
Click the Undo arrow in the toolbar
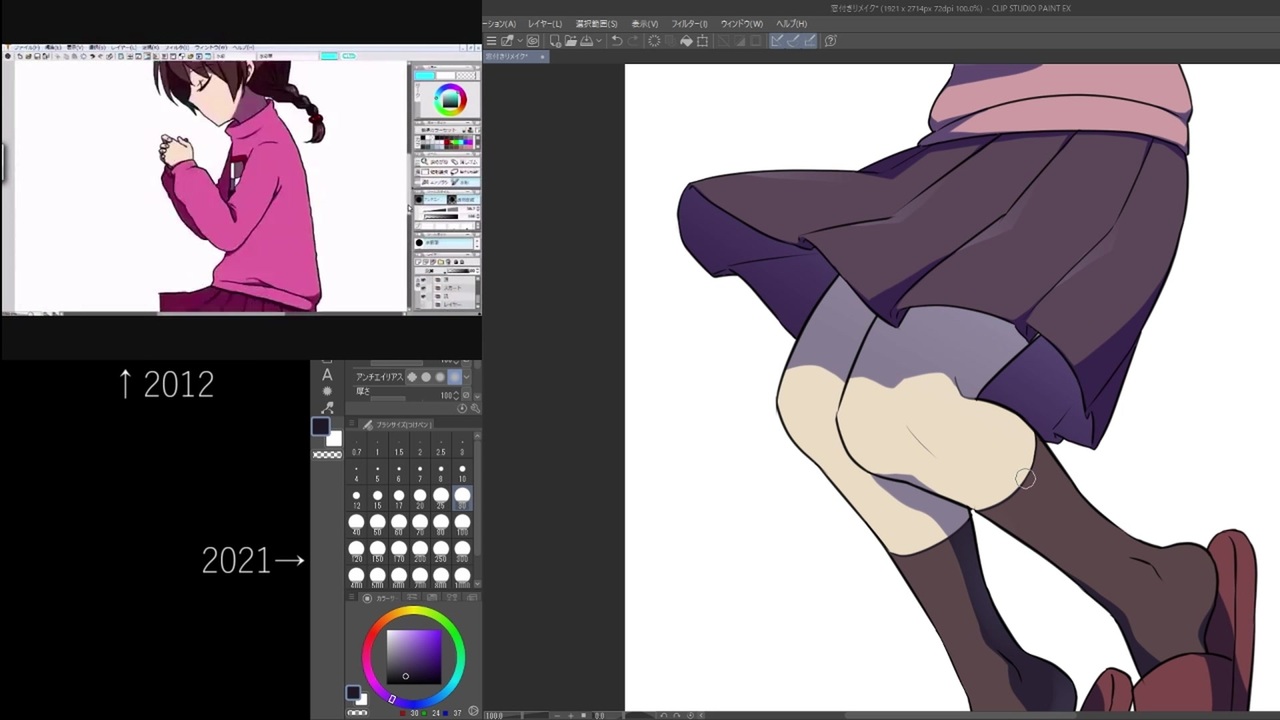tap(617, 41)
